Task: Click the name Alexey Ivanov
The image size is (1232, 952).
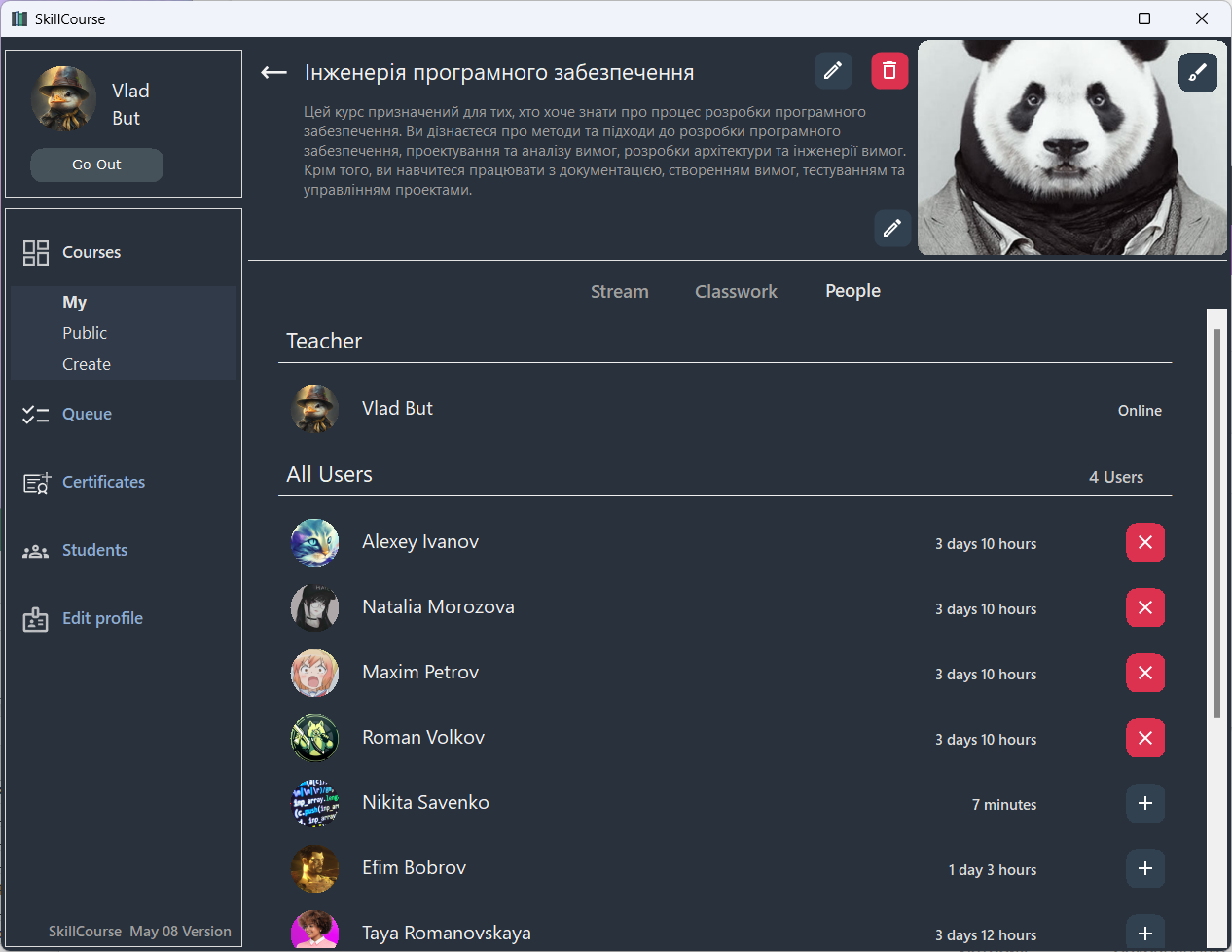Action: click(x=420, y=541)
